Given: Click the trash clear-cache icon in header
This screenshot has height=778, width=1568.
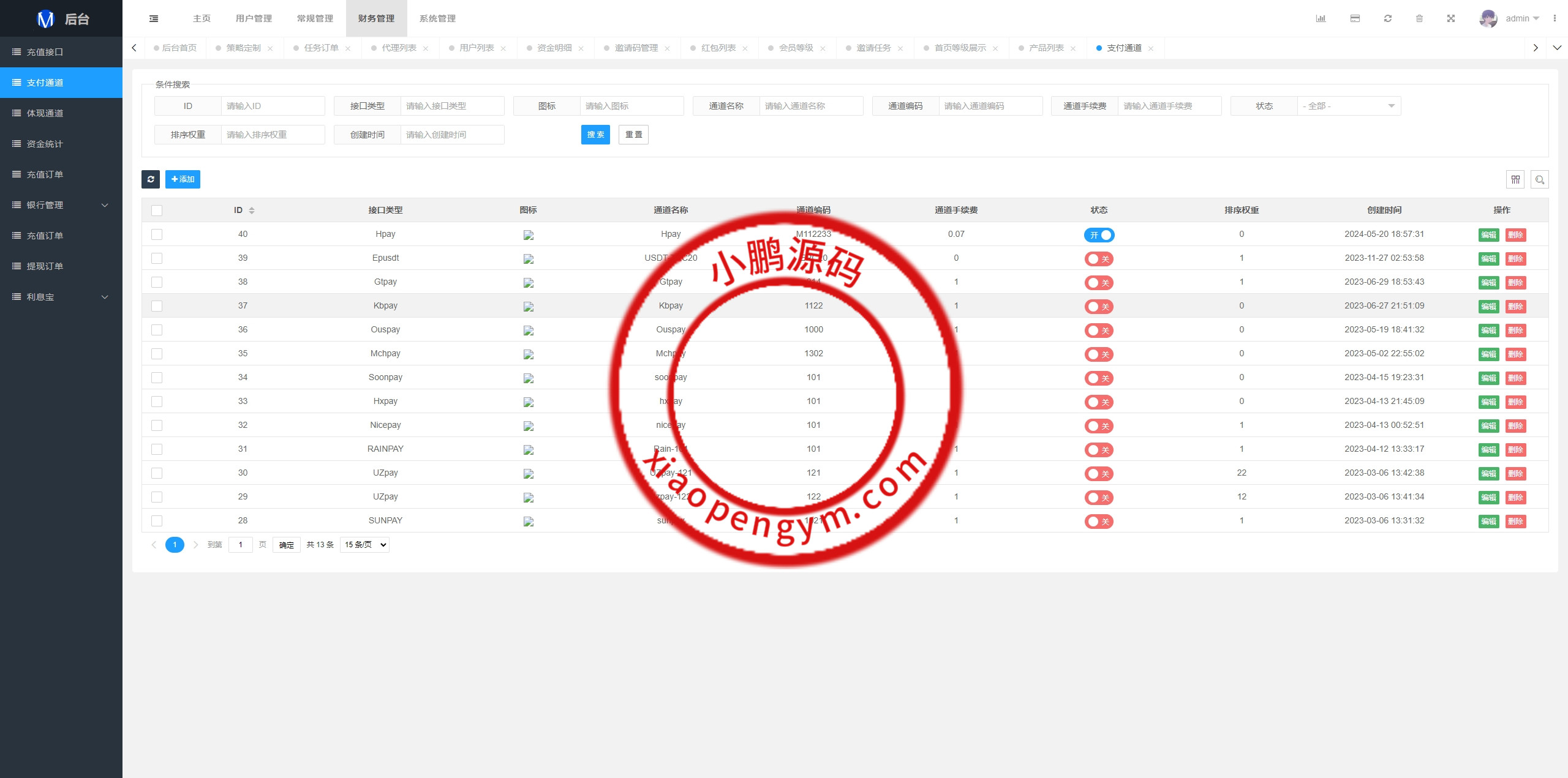Looking at the screenshot, I should point(1419,18).
